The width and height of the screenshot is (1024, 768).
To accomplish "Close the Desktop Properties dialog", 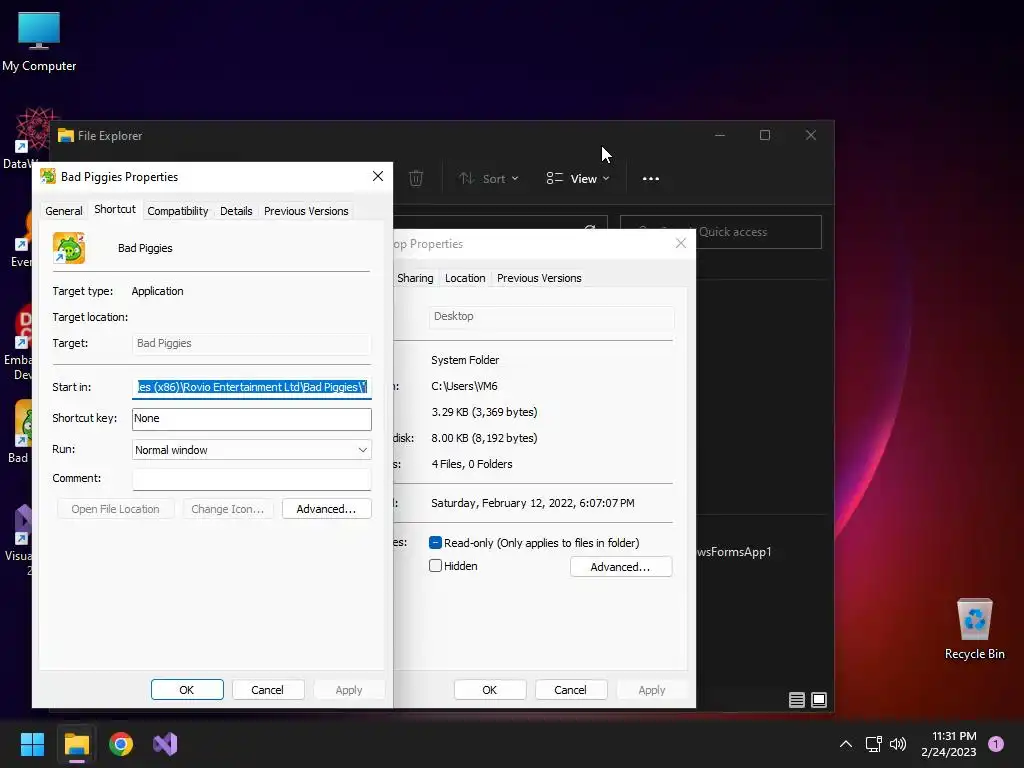I will coord(680,244).
